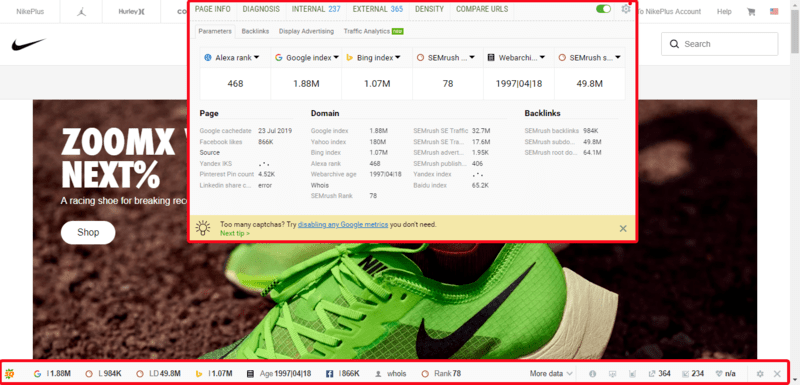Open settings gear in the bottom SEObar
This screenshot has width=800, height=385.
coord(760,374)
